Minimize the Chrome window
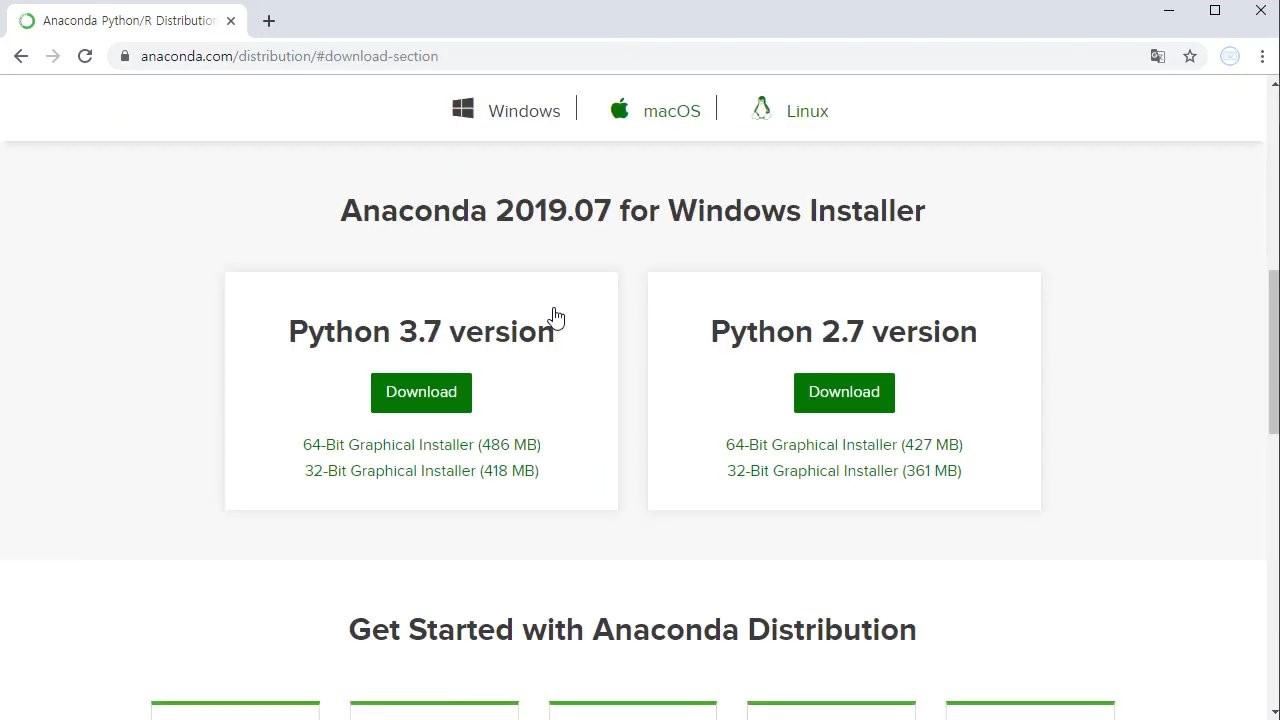 (1169, 11)
